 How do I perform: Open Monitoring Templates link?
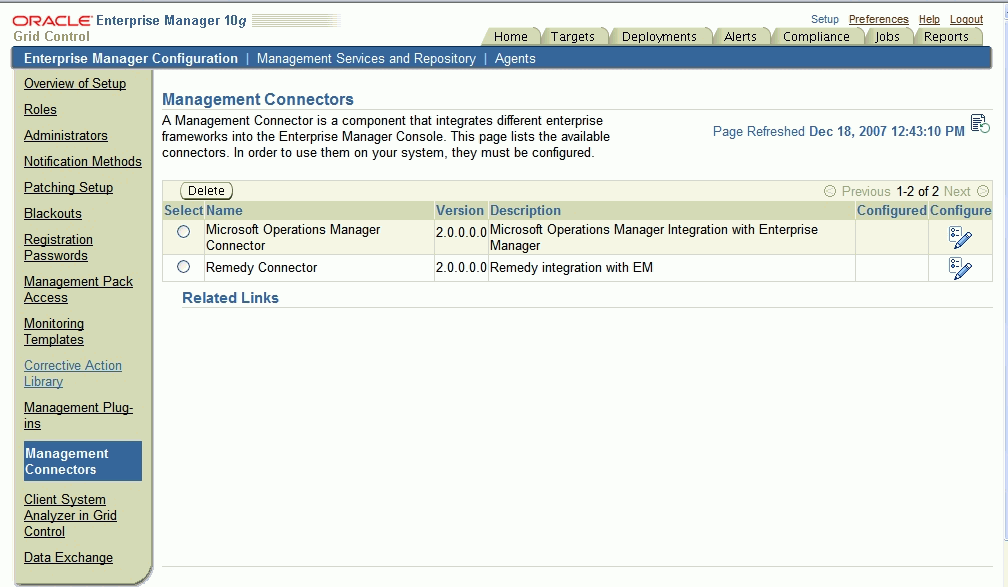click(x=54, y=331)
